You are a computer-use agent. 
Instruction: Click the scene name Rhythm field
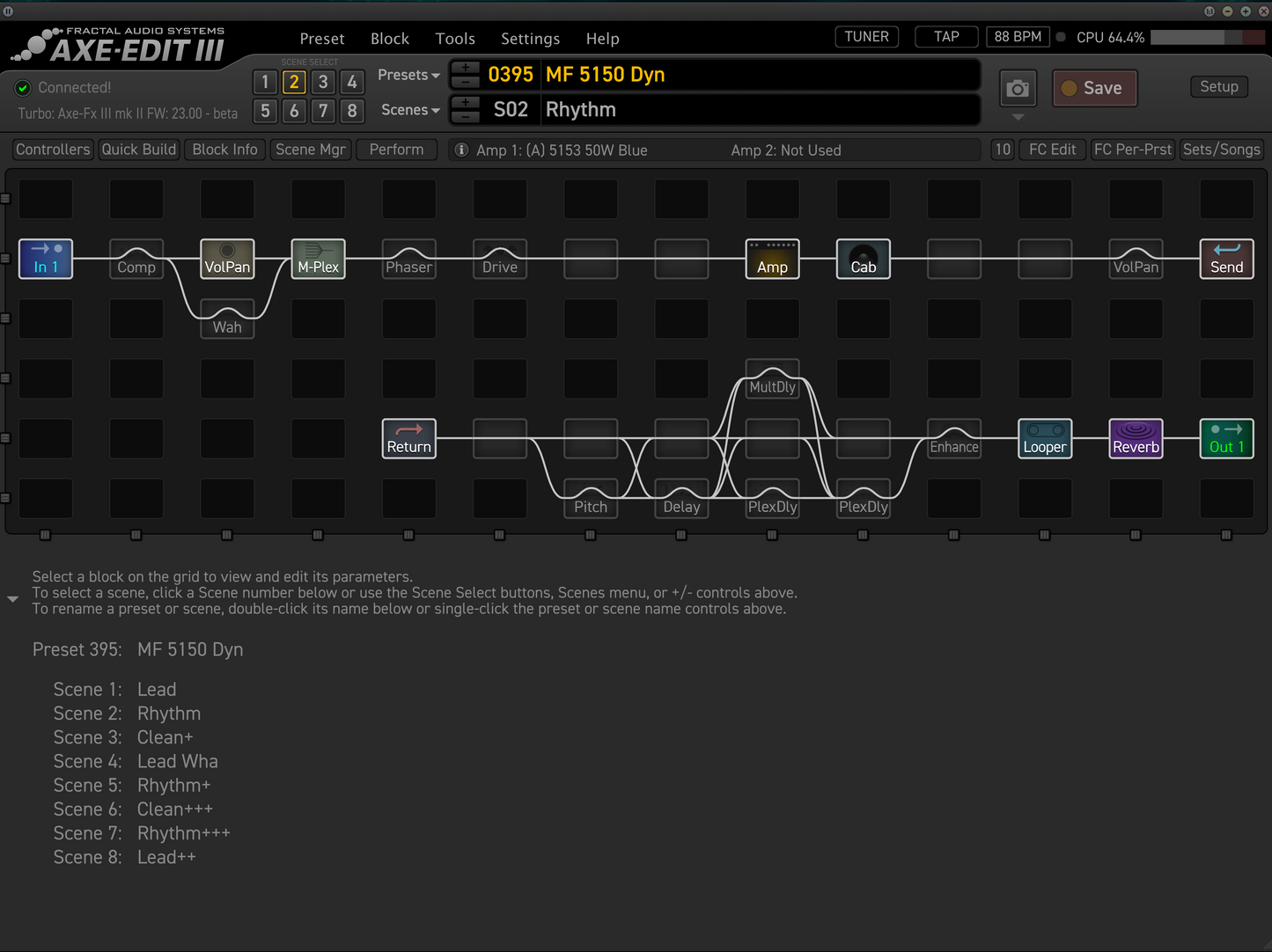coord(760,110)
